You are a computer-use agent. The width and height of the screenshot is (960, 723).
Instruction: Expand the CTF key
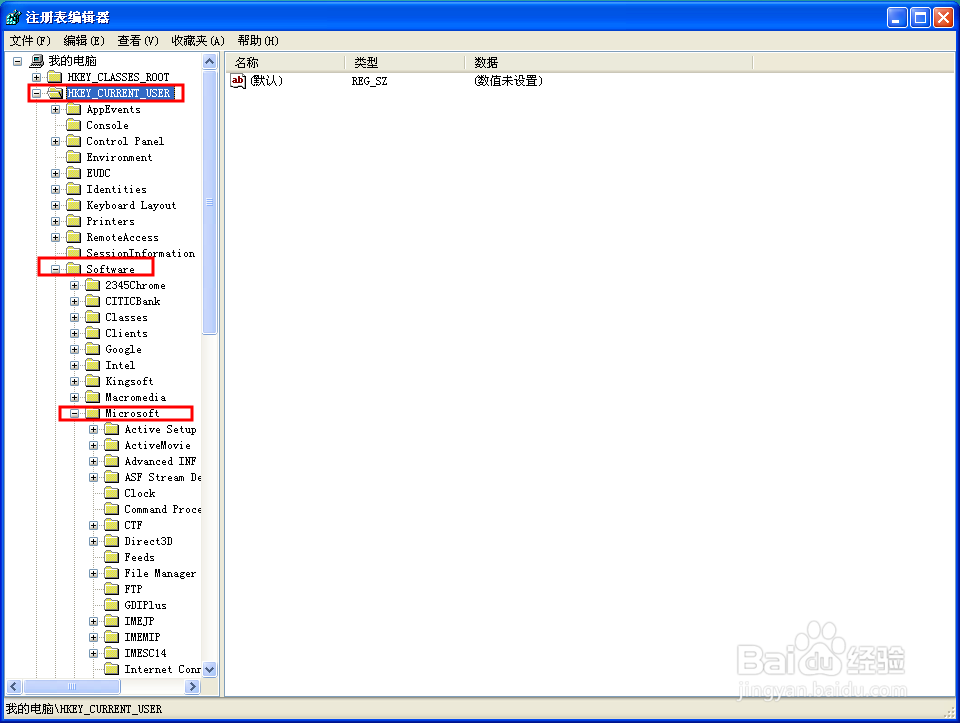pos(94,525)
